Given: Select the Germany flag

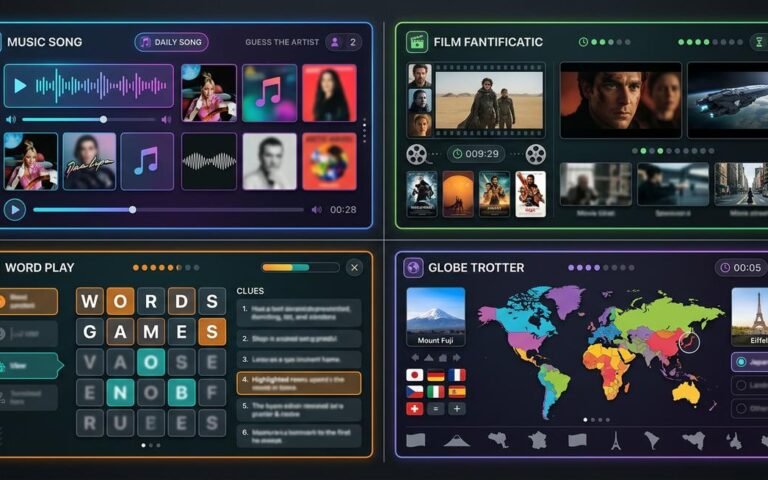Looking at the screenshot, I should pos(436,375).
